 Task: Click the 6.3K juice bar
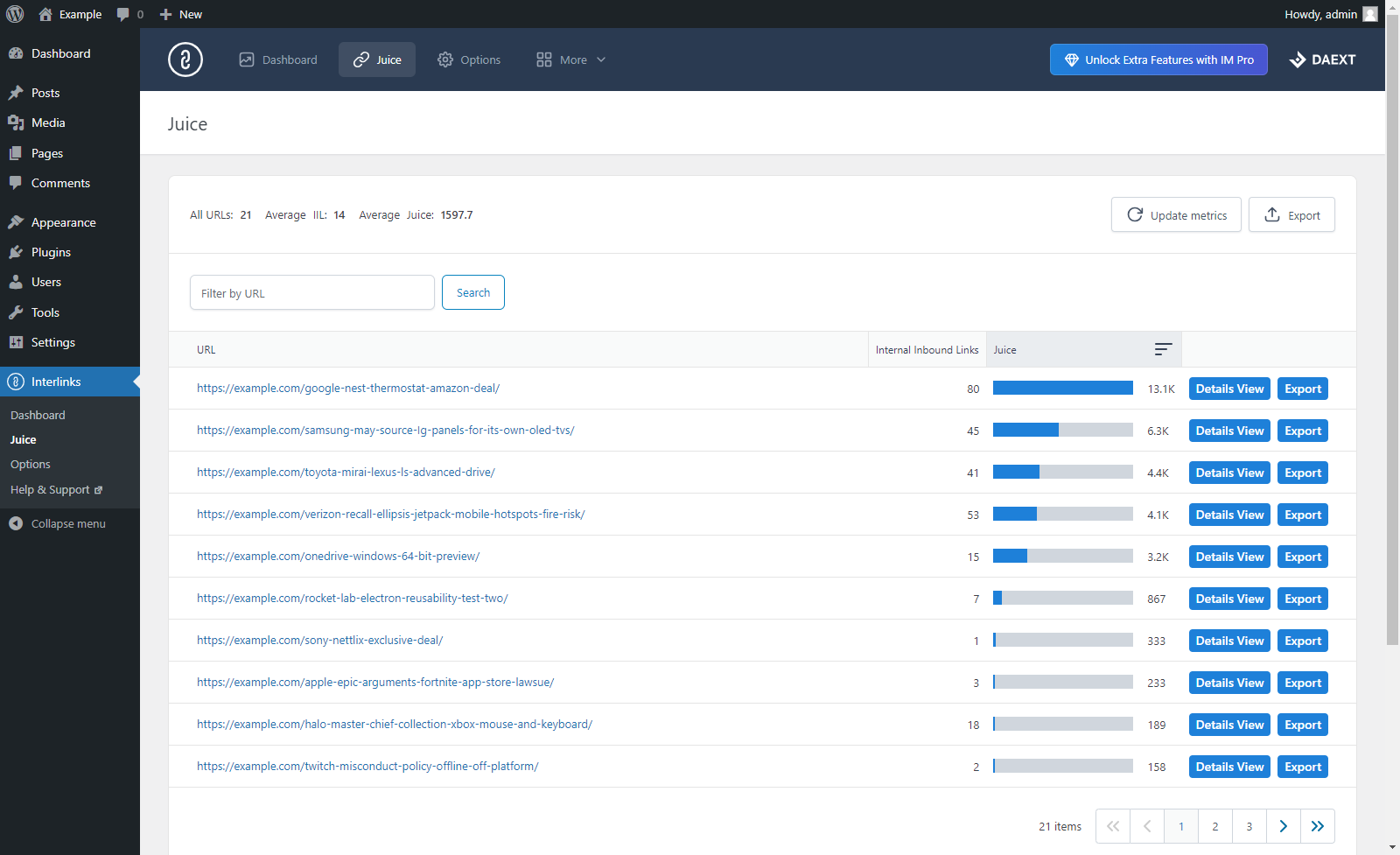pos(1063,430)
